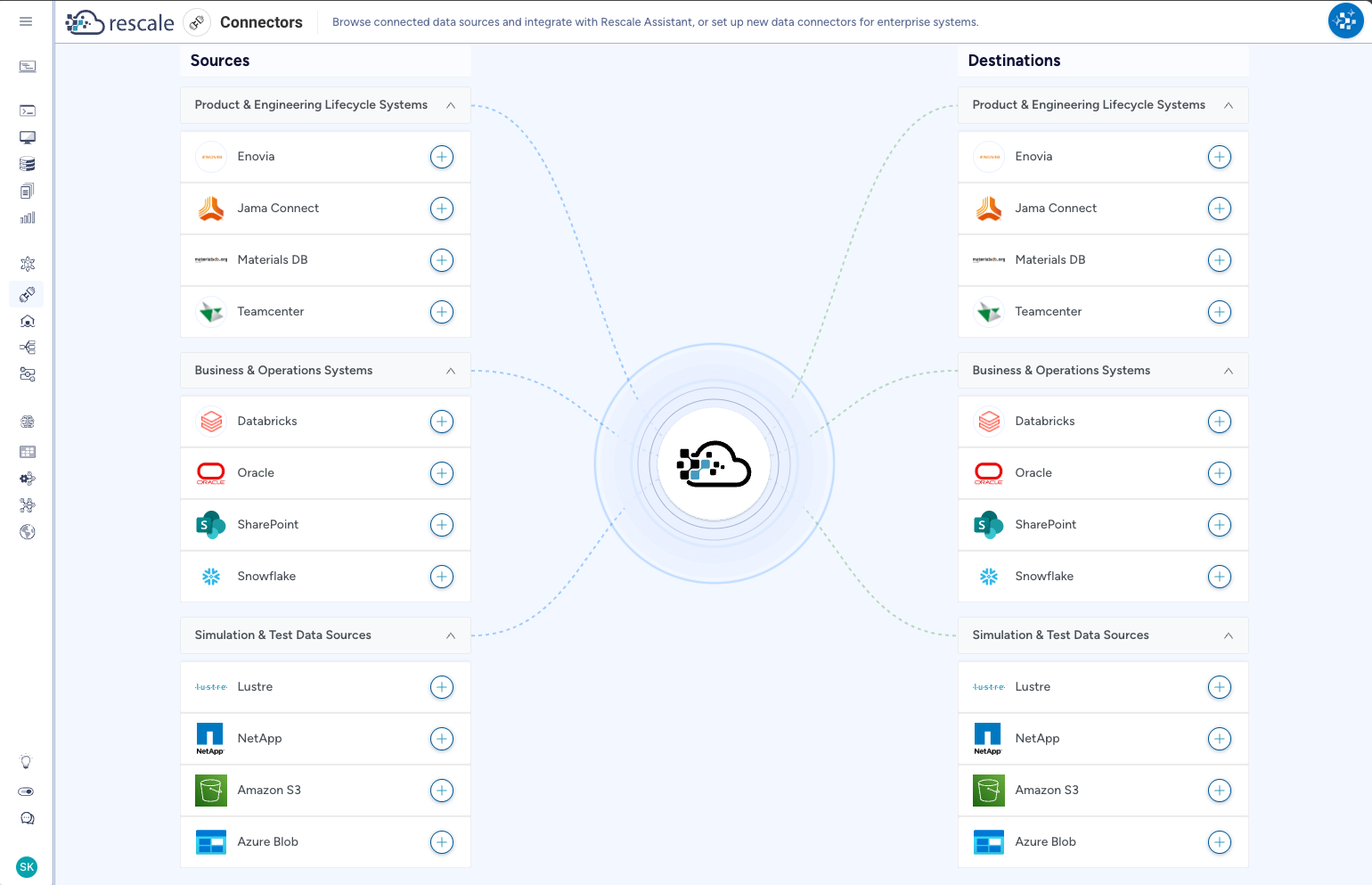The width and height of the screenshot is (1372, 885).
Task: Click Materials DB text under Destinations
Action: [x=1050, y=260]
